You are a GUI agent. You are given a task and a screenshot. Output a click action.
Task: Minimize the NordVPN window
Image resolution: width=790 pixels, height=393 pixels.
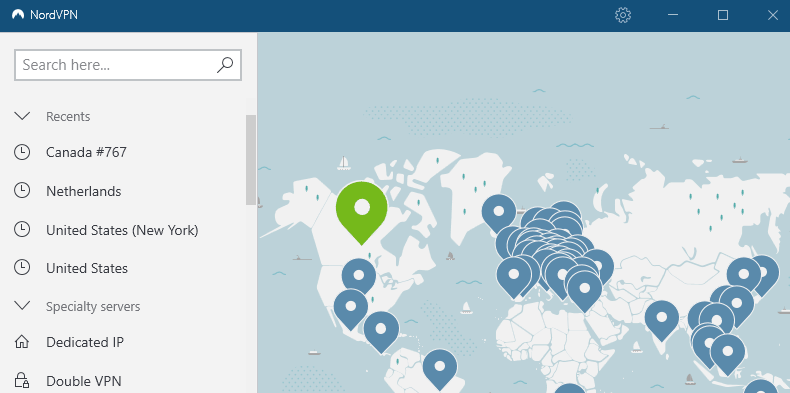point(673,15)
